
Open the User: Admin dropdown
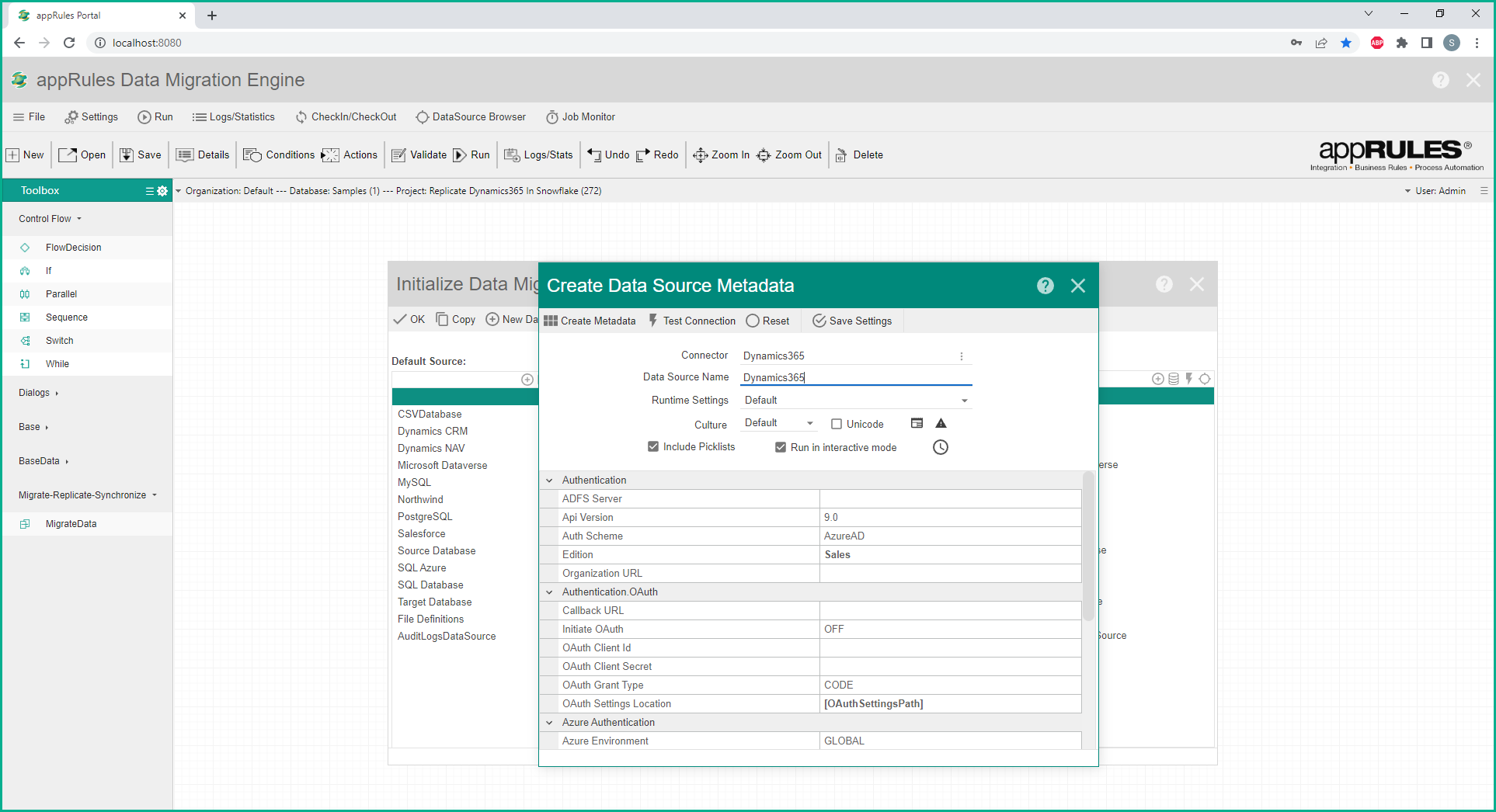1435,191
